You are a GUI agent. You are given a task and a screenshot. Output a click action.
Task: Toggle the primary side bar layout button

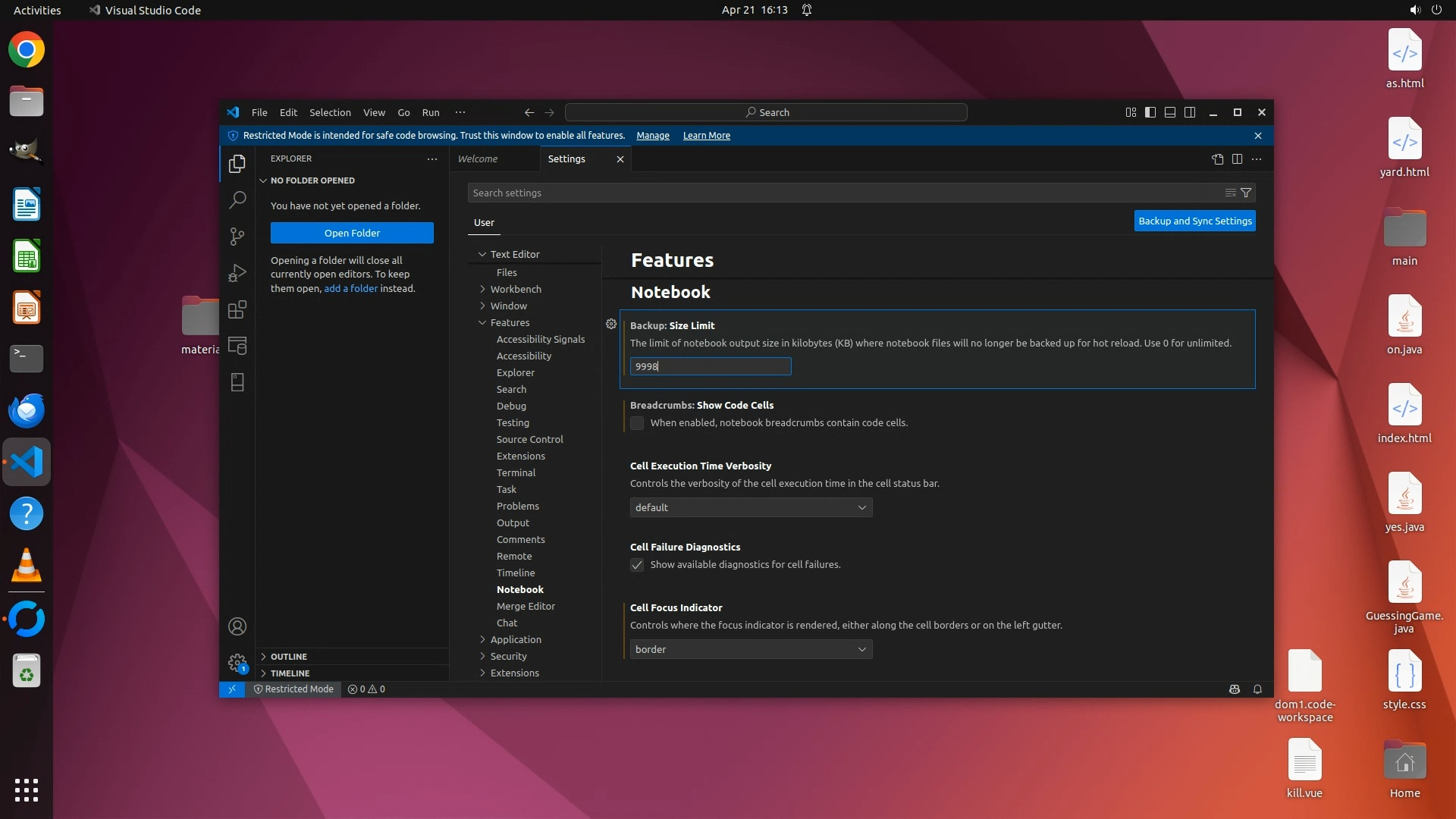coord(1150,112)
